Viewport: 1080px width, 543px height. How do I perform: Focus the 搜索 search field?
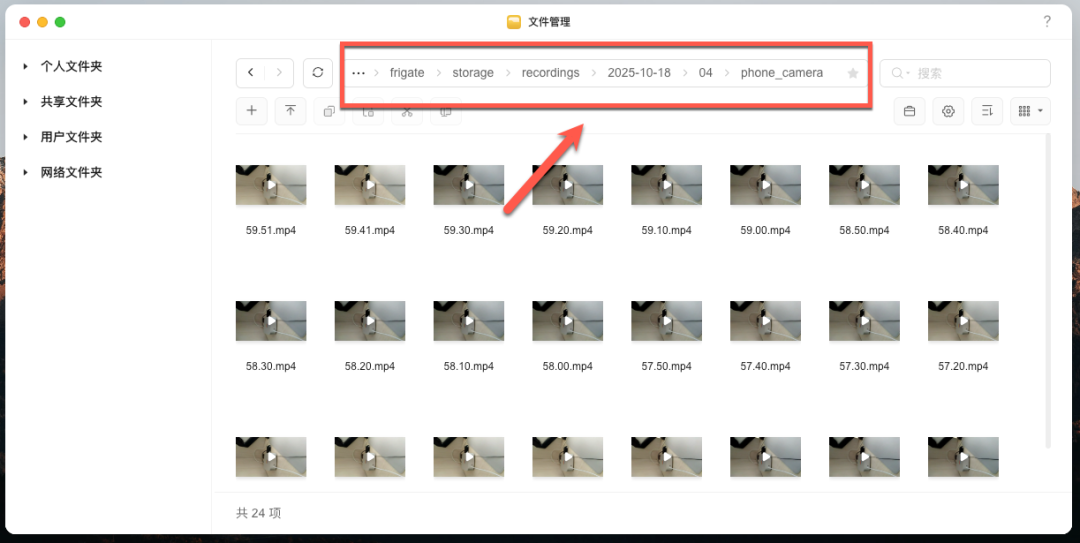coord(965,73)
